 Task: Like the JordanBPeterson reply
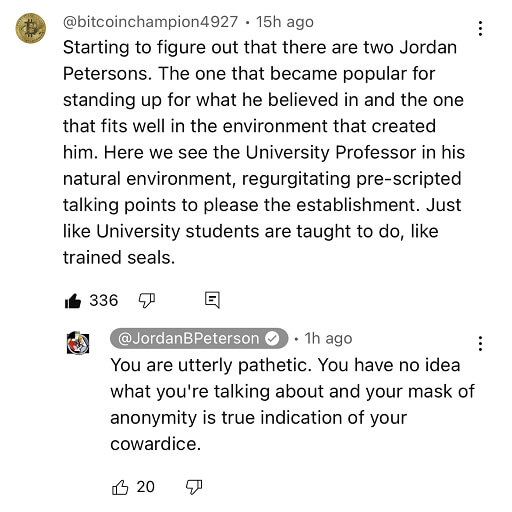pos(120,488)
